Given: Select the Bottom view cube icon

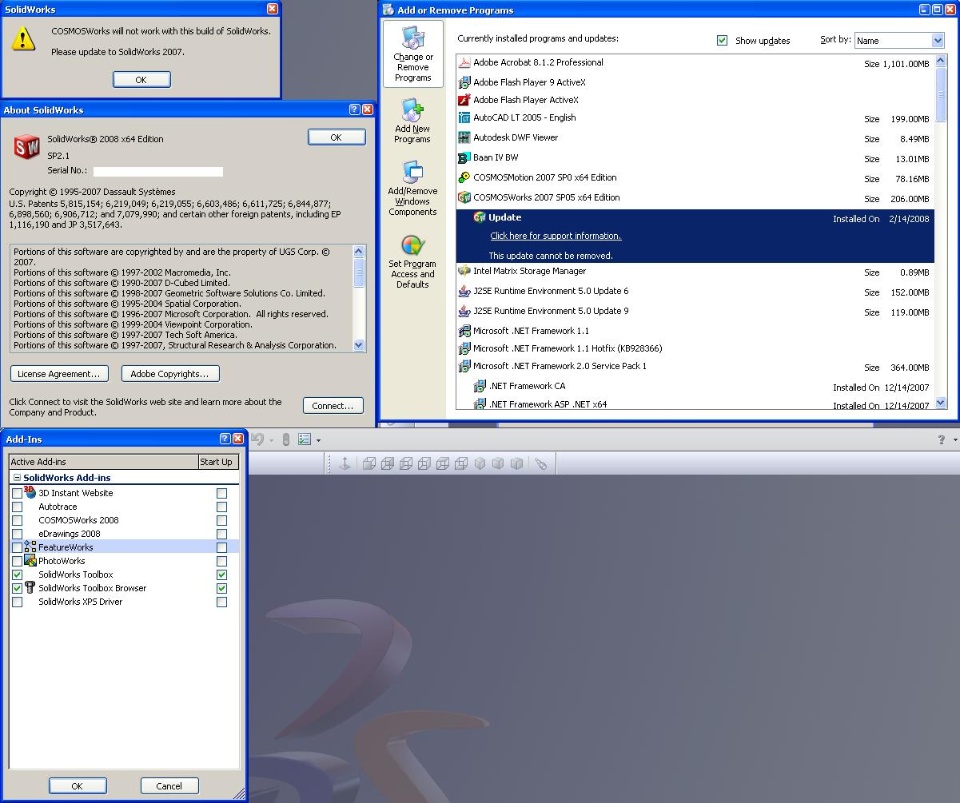Looking at the screenshot, I should click(x=461, y=464).
